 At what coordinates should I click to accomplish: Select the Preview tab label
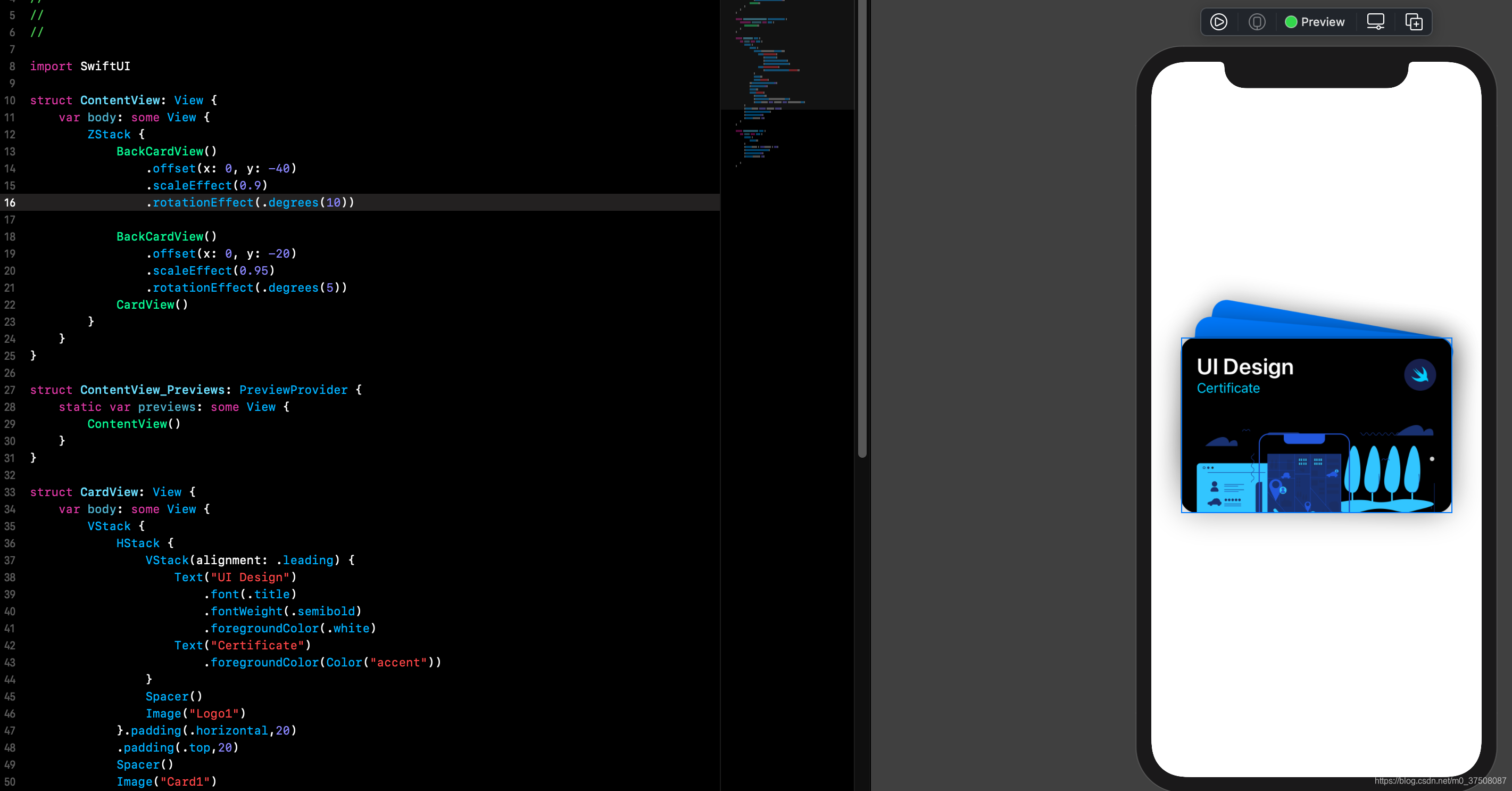(x=1322, y=22)
